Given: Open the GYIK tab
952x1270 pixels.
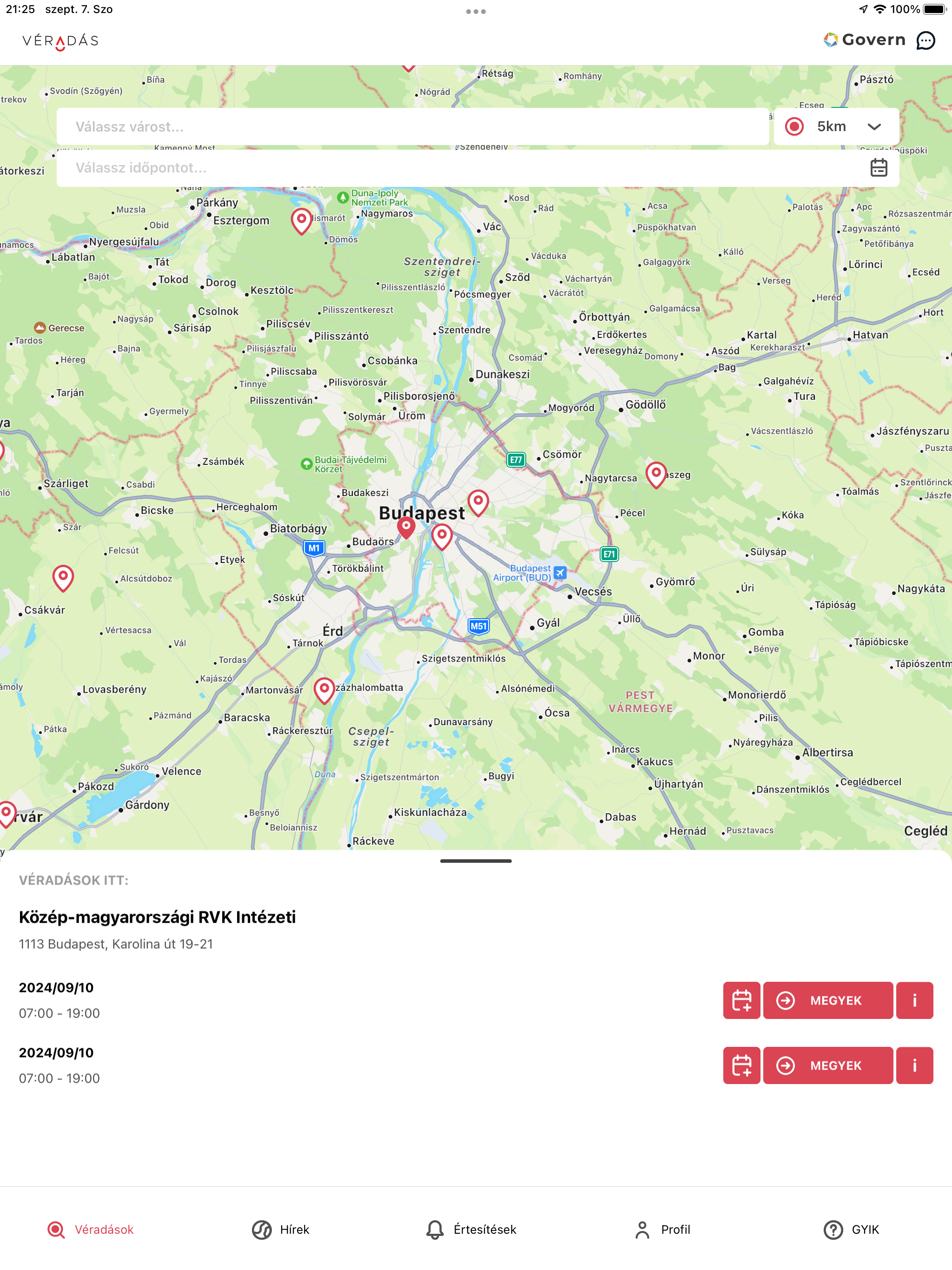Looking at the screenshot, I should [x=851, y=1229].
